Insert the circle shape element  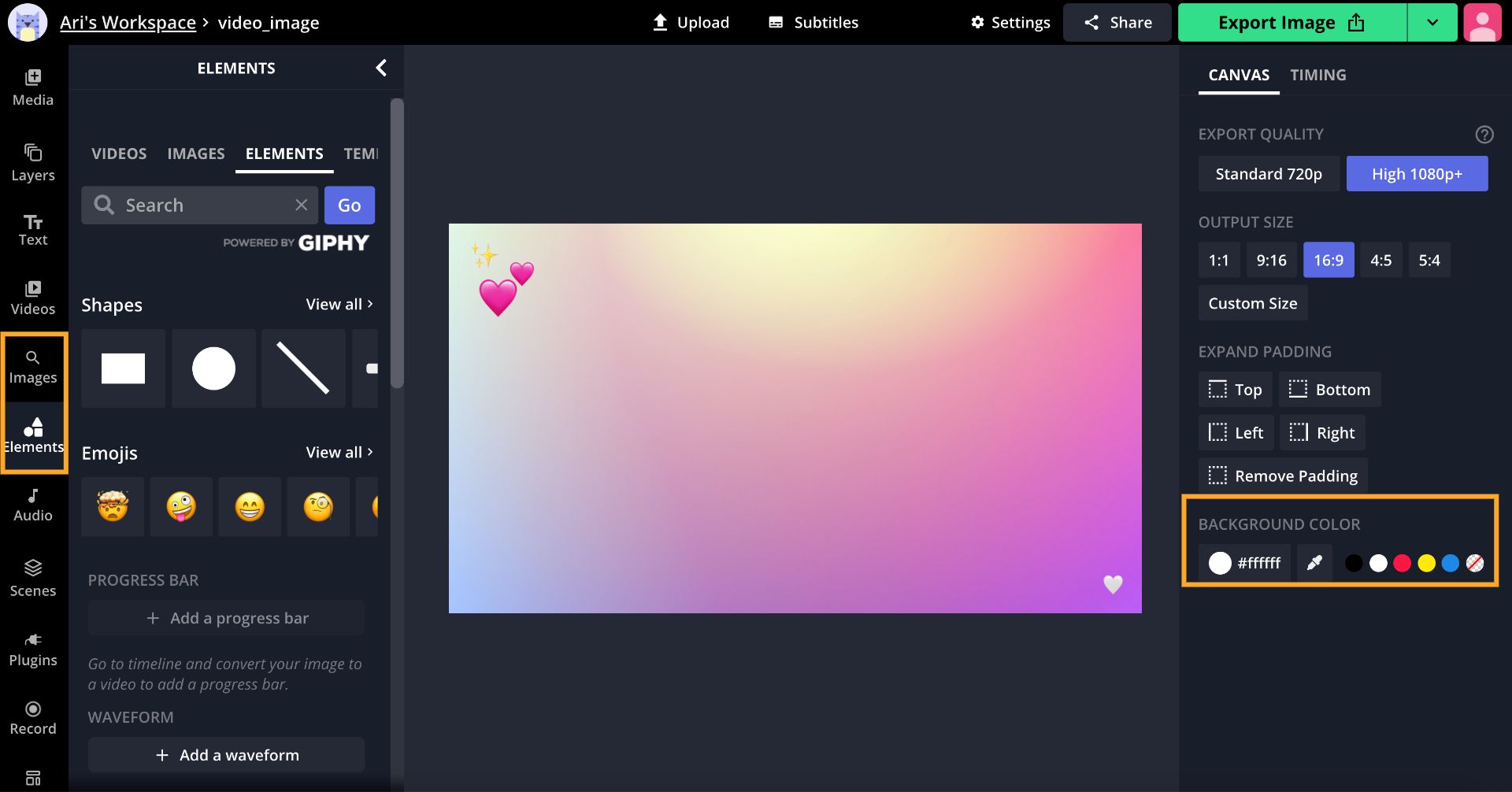pos(213,368)
